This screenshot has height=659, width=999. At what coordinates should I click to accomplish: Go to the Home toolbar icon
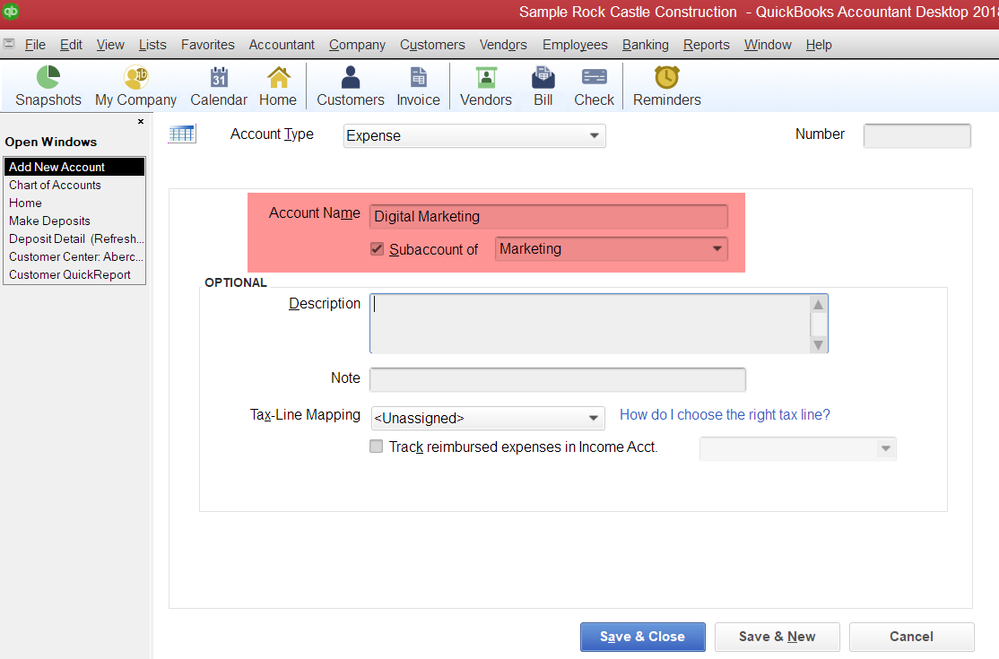click(278, 87)
